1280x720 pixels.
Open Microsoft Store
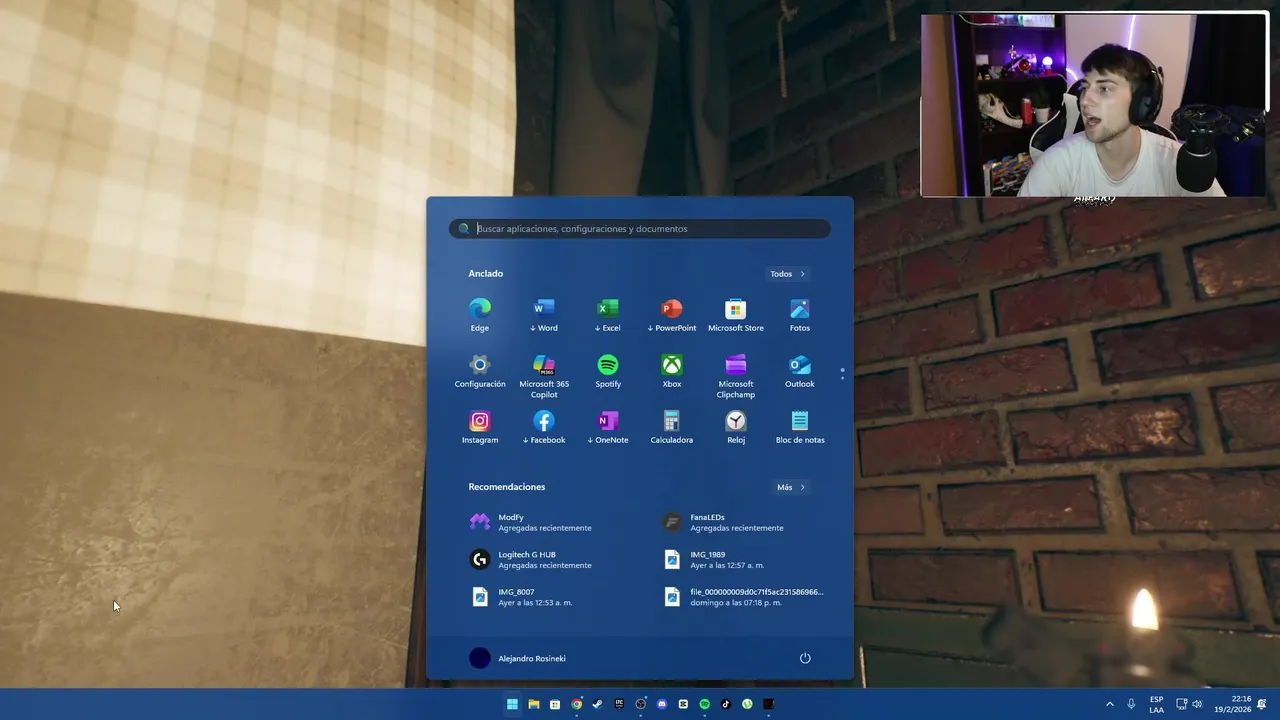pos(736,315)
